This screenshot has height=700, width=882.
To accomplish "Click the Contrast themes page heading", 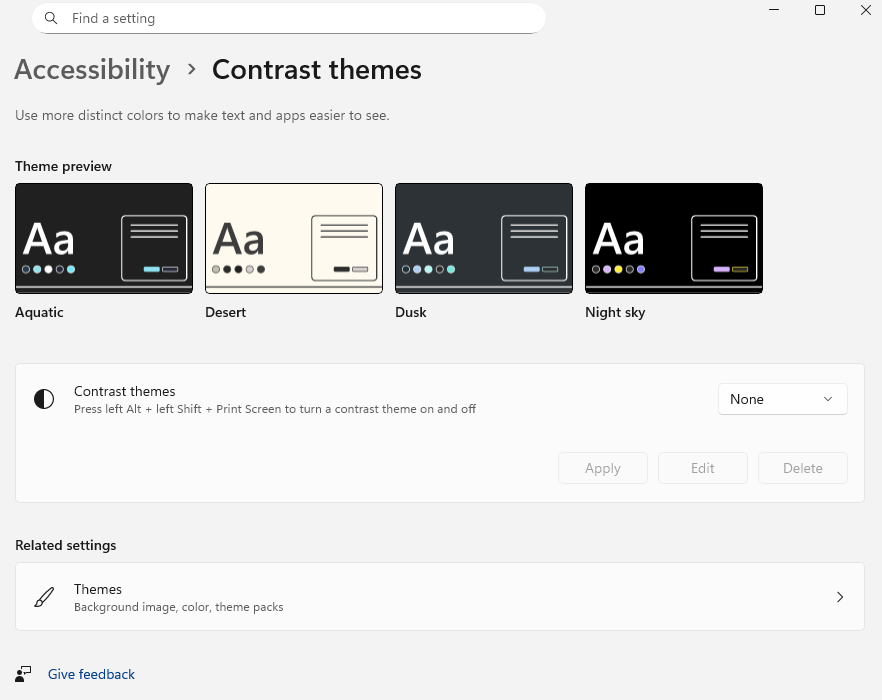I will pos(316,70).
